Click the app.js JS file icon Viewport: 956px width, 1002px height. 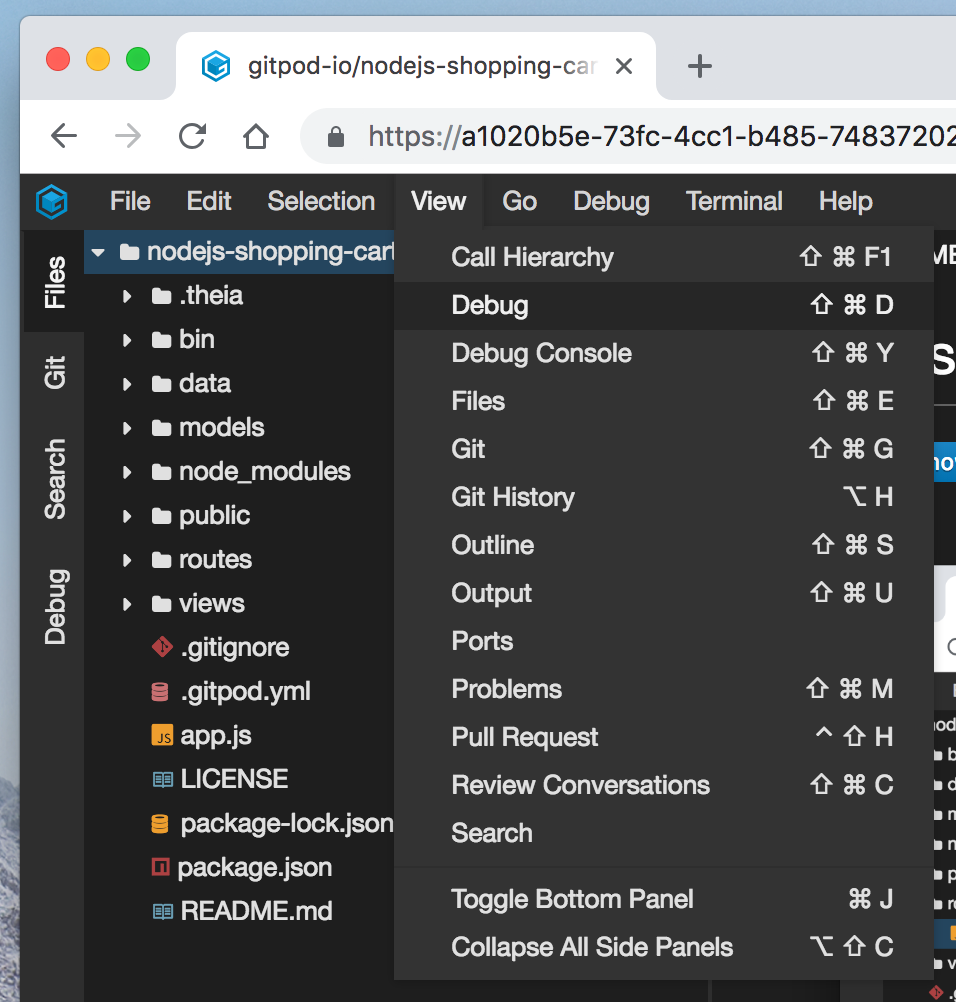pyautogui.click(x=161, y=736)
